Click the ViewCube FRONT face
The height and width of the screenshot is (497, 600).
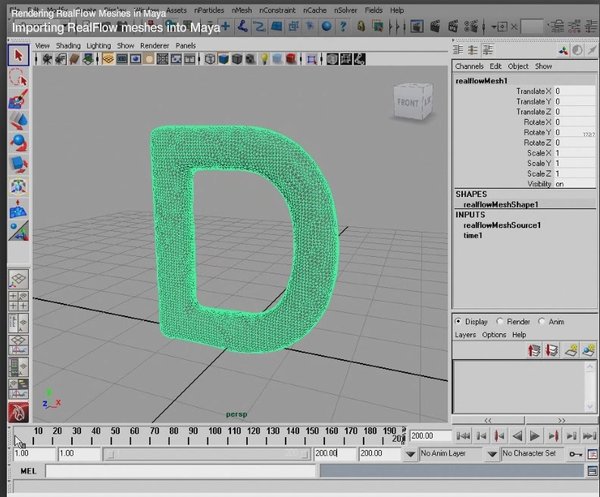point(407,102)
